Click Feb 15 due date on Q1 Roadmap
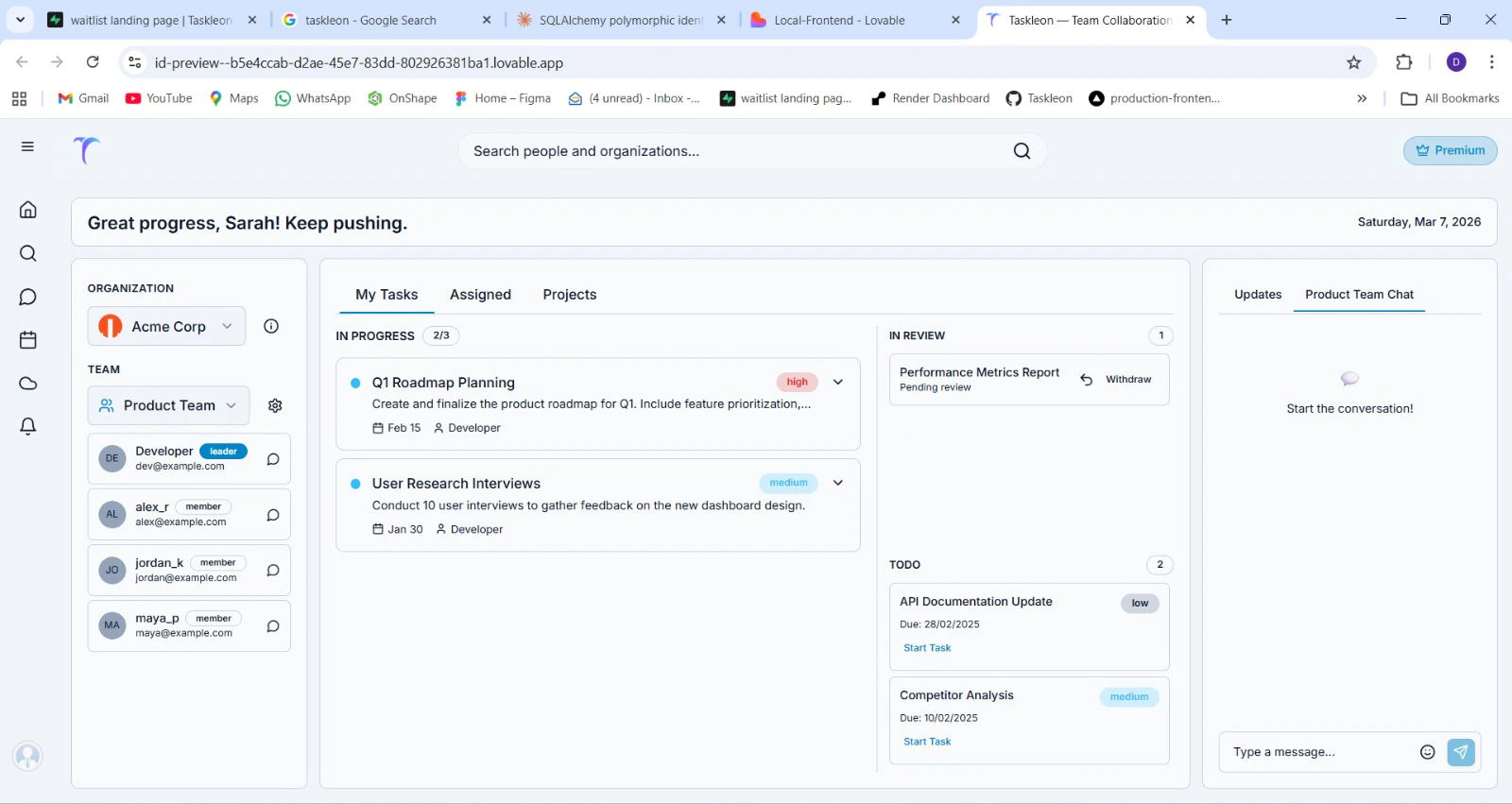This screenshot has width=1512, height=804. (x=397, y=428)
